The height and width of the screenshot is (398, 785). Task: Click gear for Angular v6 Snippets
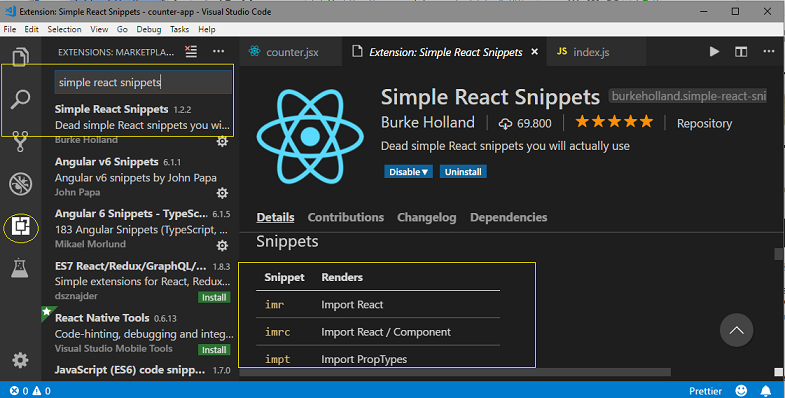[x=222, y=193]
